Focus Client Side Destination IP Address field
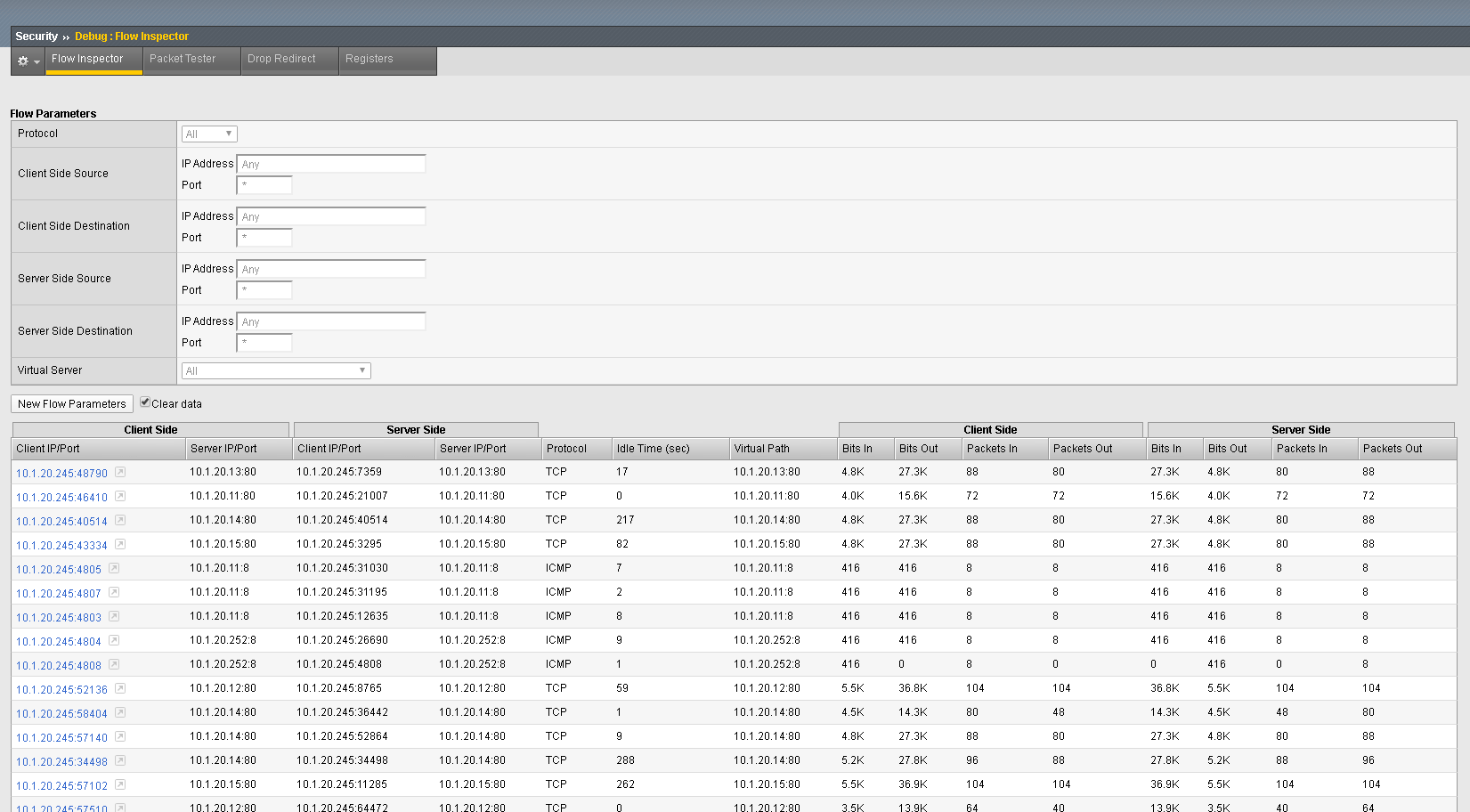 (331, 216)
